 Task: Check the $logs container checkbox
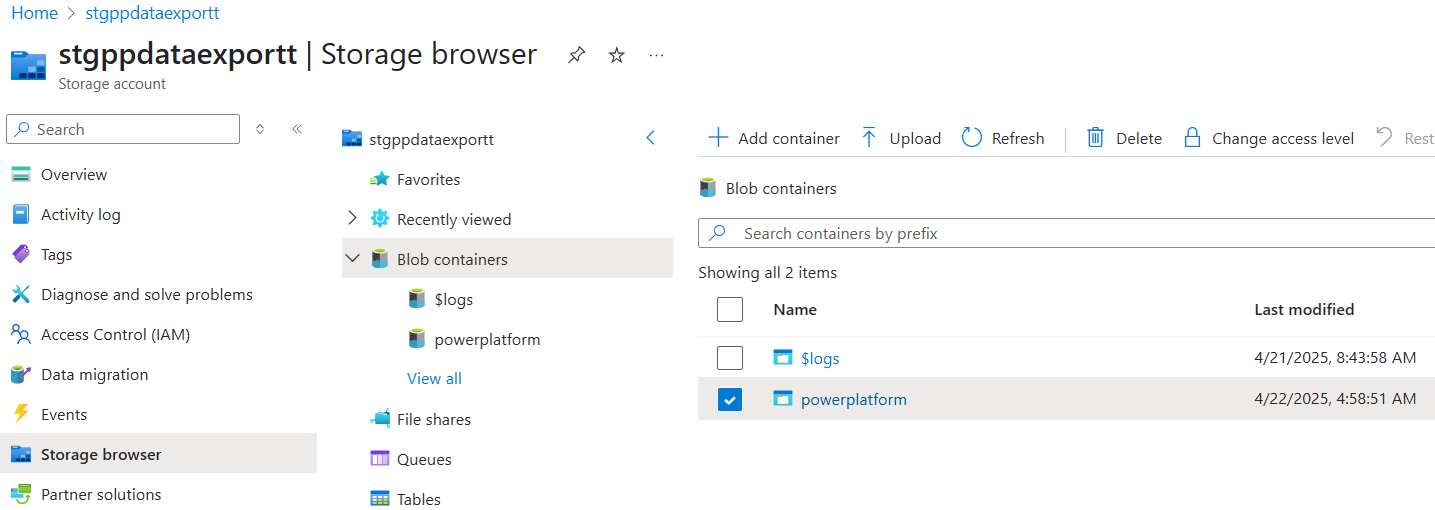[730, 358]
